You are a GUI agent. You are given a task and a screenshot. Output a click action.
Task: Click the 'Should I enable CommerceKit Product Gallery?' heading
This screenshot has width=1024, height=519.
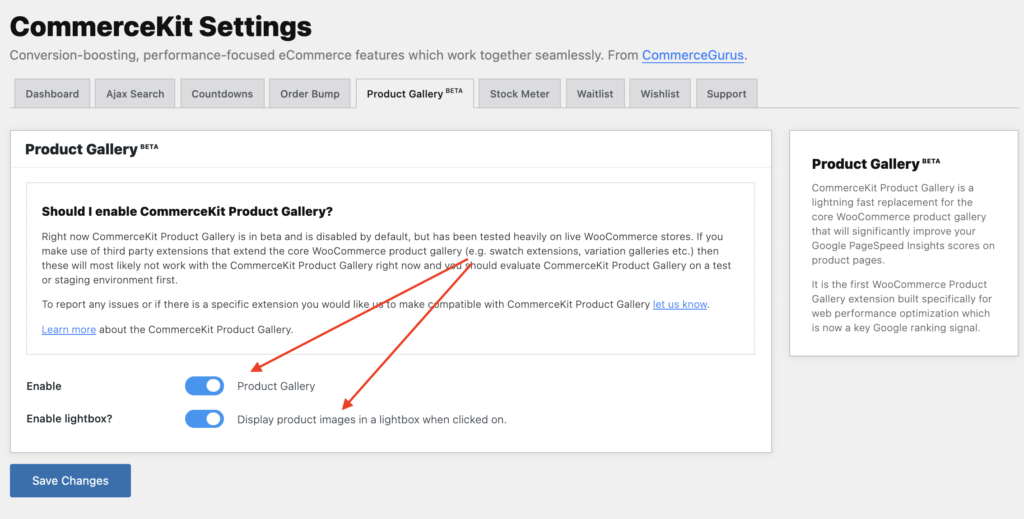click(x=187, y=212)
